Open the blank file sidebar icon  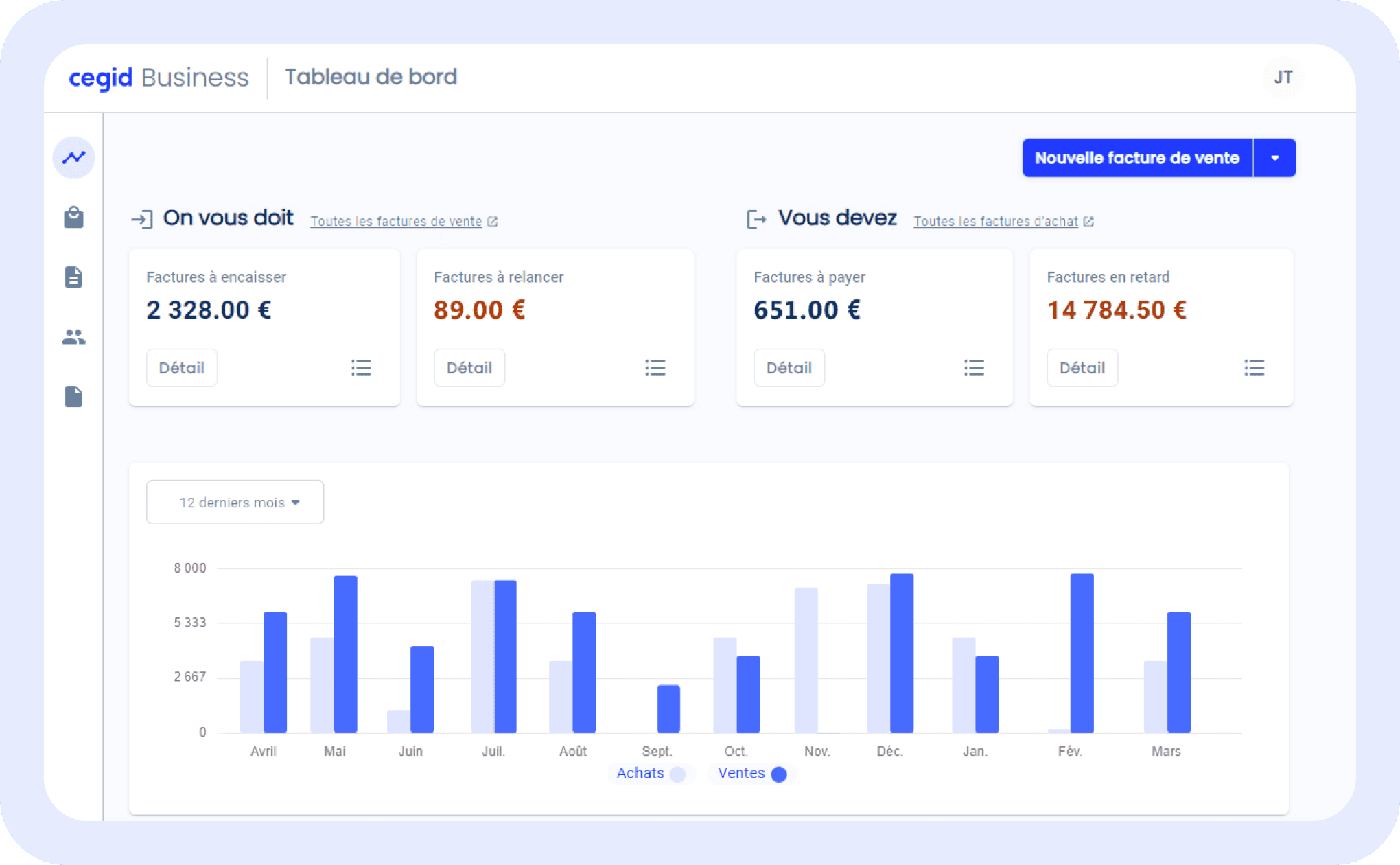click(73, 396)
